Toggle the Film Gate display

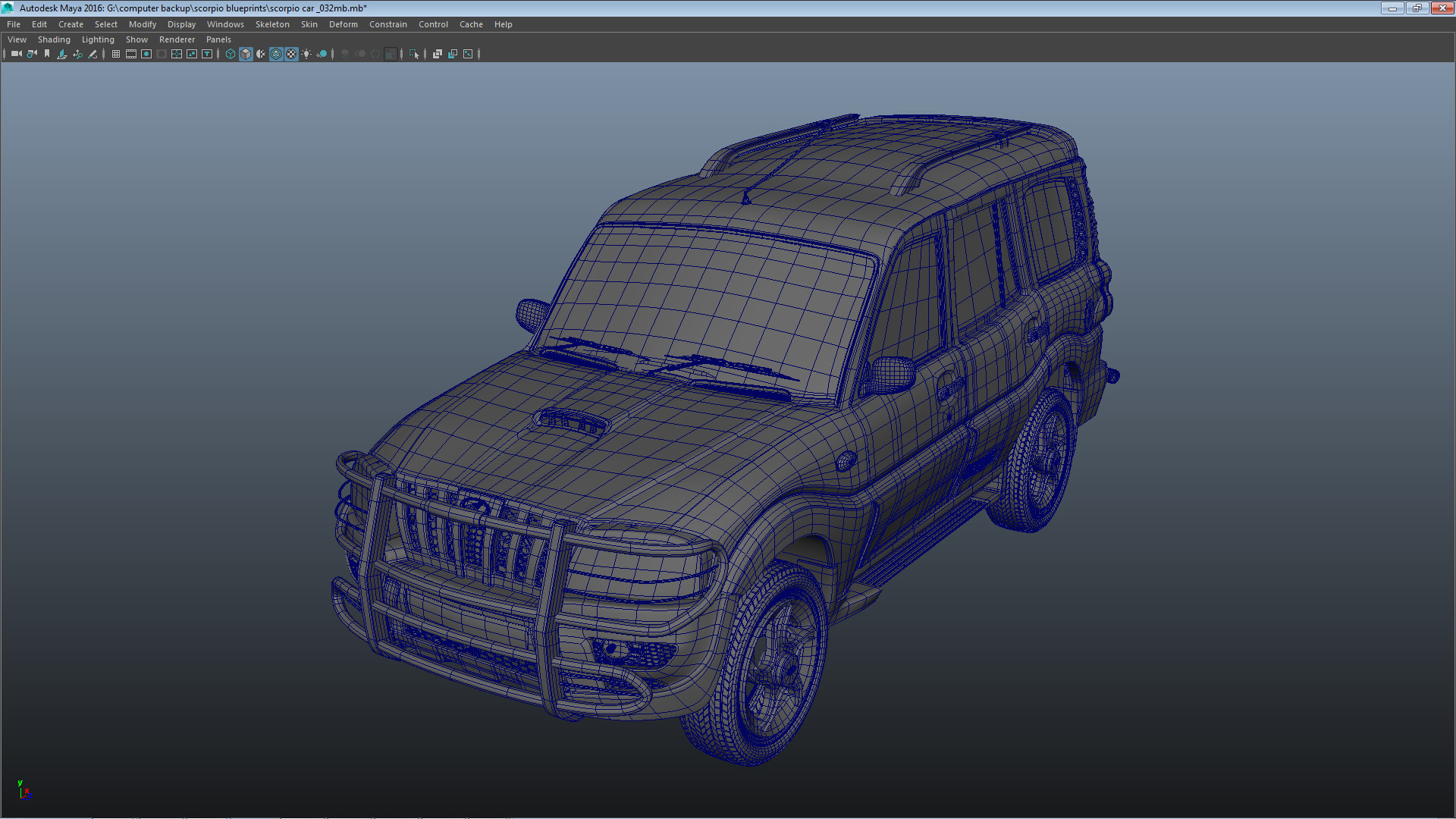(x=131, y=54)
